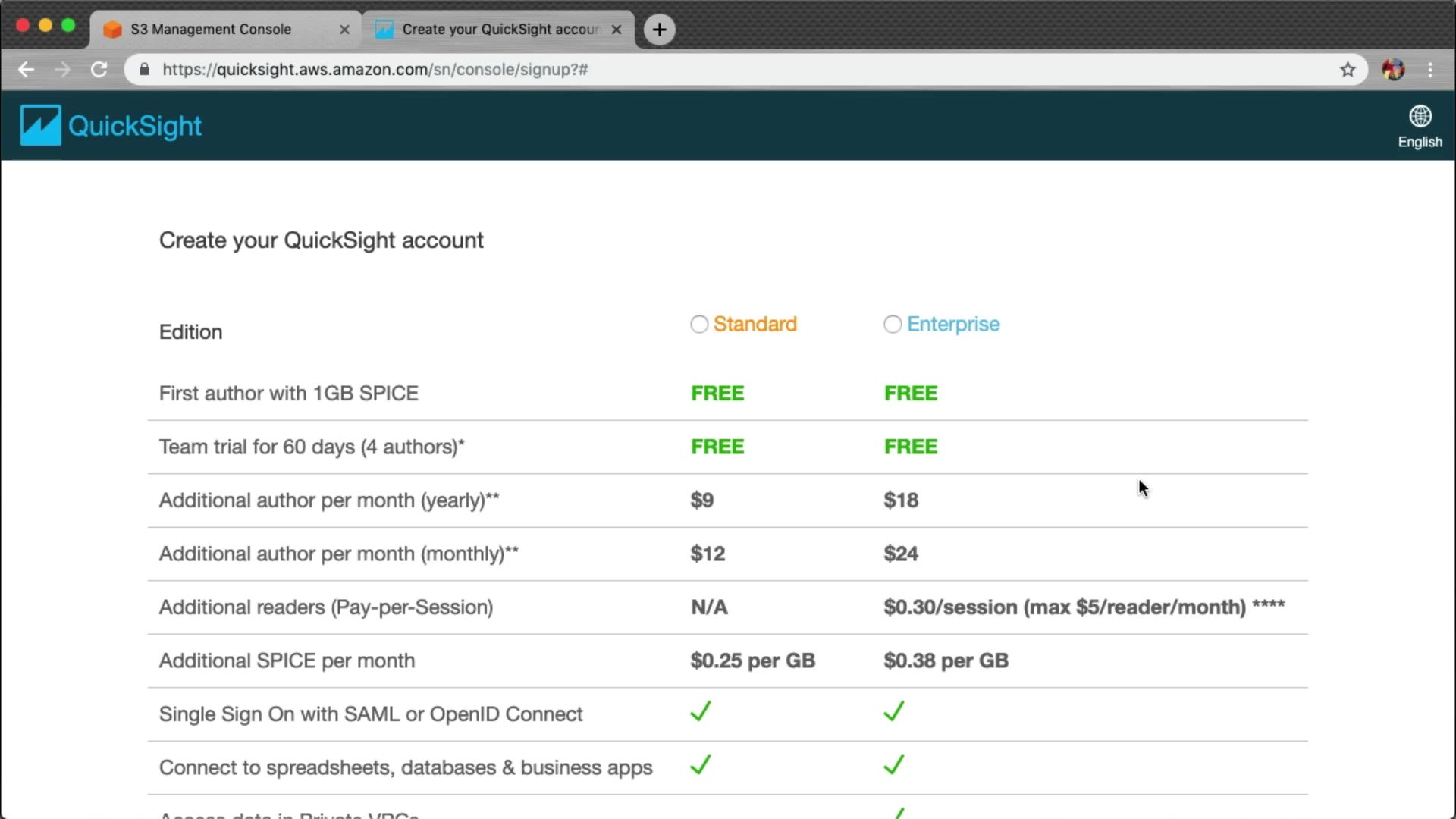
Task: Reload the QuickSight signup page
Action: [99, 70]
